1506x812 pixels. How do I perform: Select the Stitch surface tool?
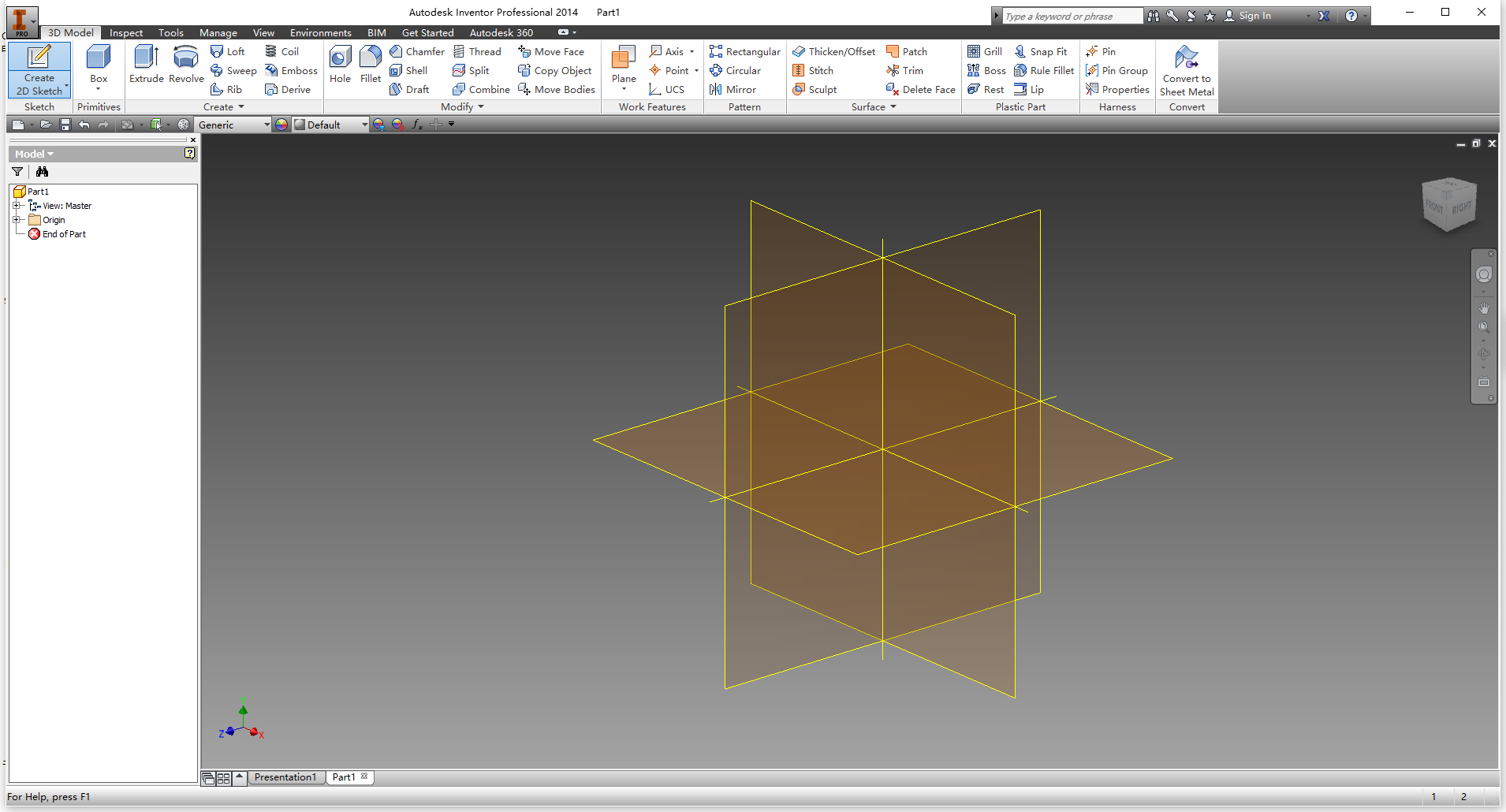(813, 70)
